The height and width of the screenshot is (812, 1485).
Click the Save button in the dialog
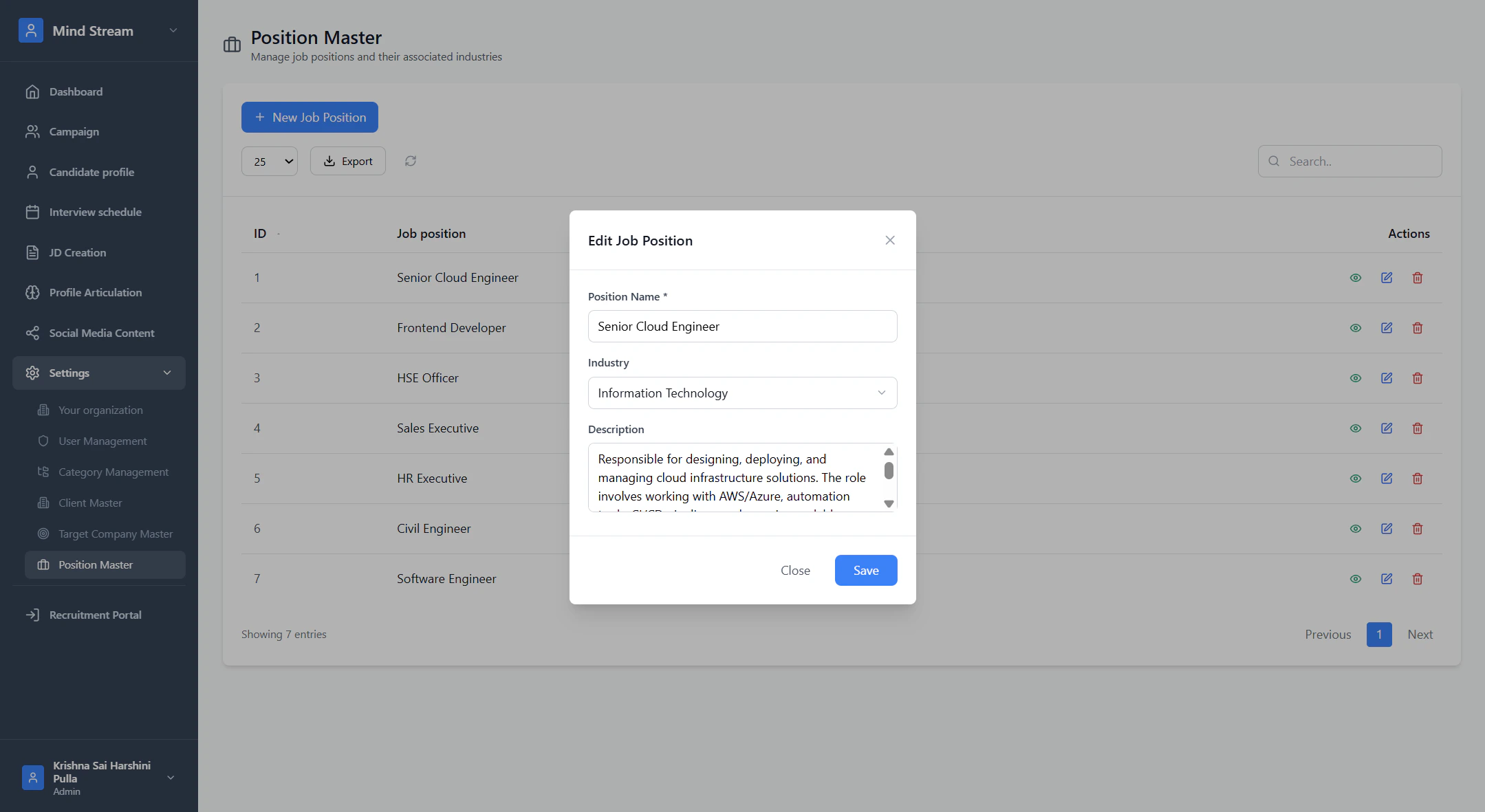click(865, 571)
